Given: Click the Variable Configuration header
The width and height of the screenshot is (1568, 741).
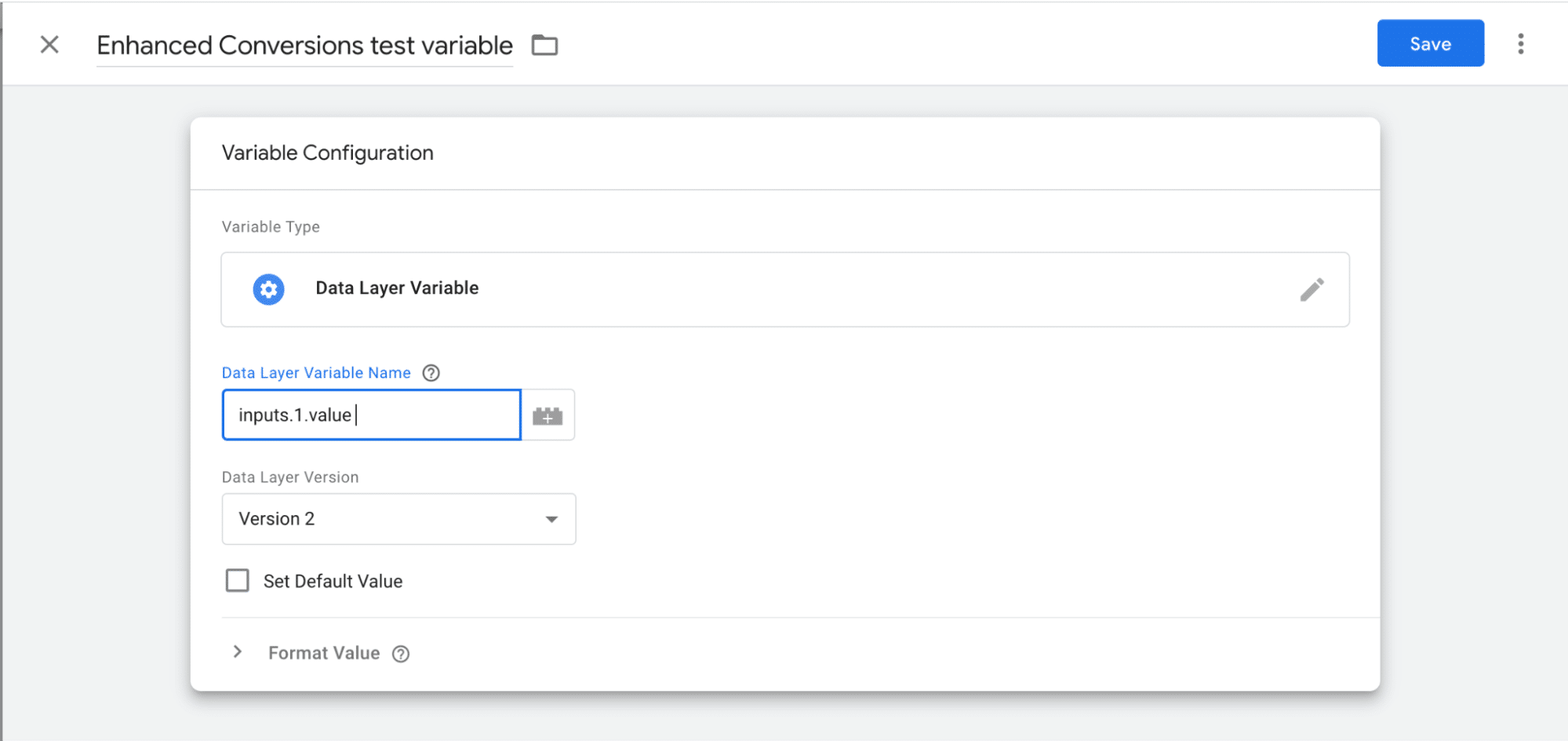Looking at the screenshot, I should click(x=327, y=153).
